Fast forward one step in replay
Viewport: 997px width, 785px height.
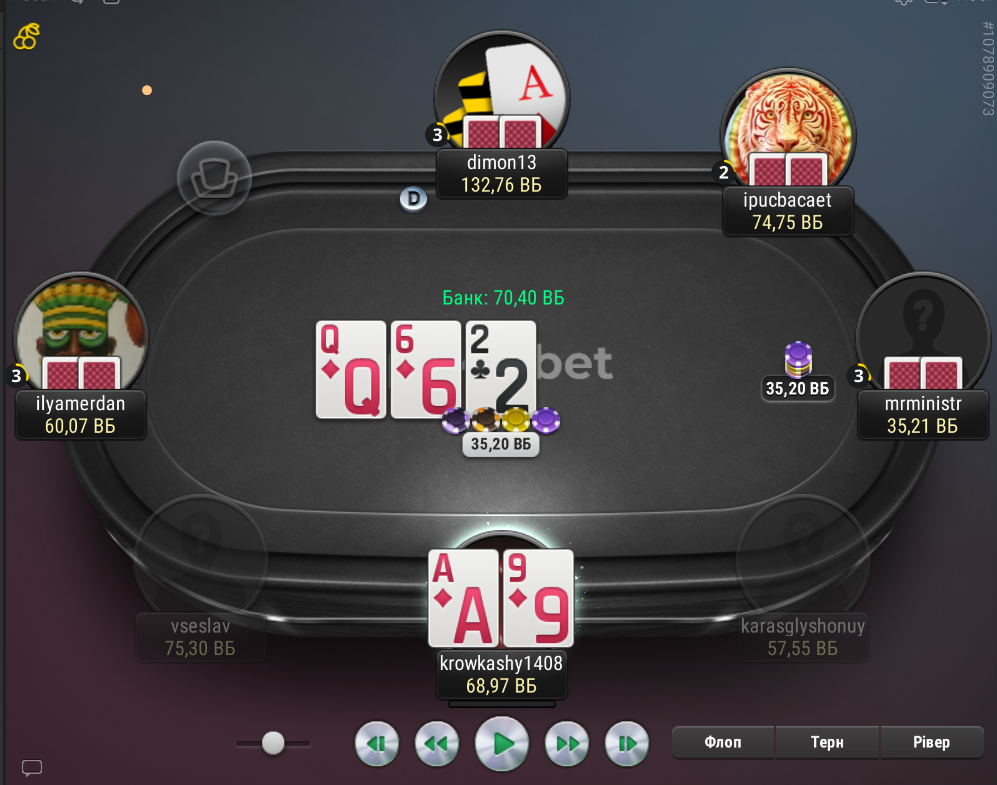(x=567, y=743)
